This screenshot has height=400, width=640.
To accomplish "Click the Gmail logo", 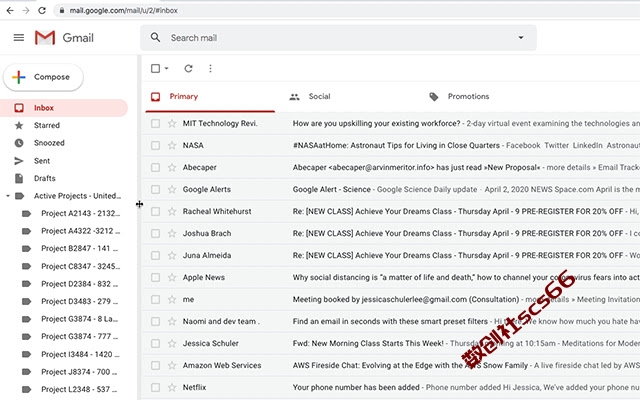I will point(64,38).
